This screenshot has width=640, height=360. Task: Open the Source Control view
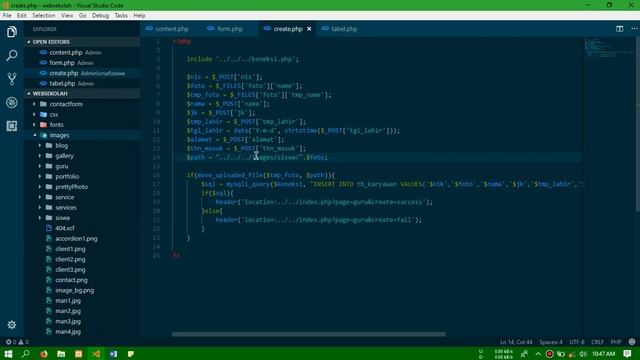(11, 79)
